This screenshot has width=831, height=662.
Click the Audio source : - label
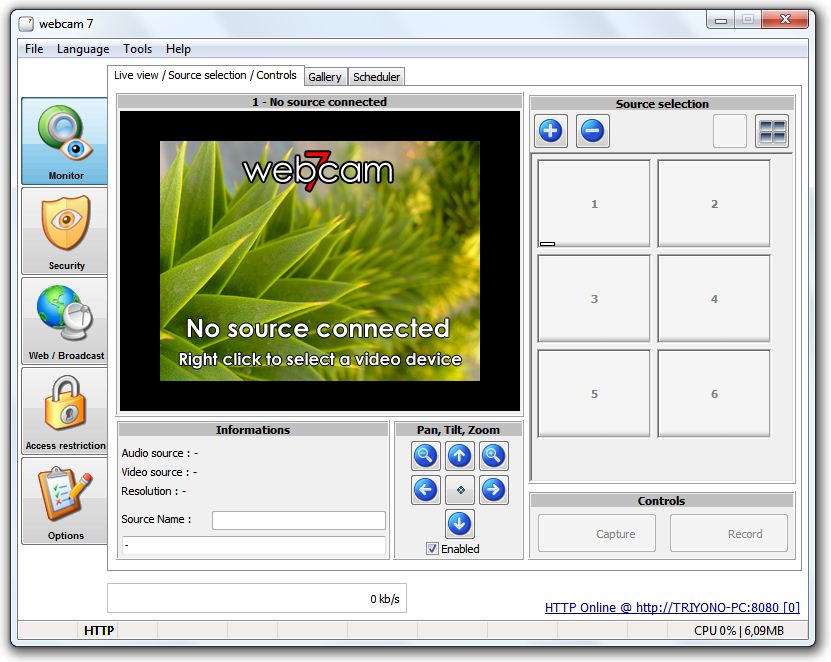pyautogui.click(x=160, y=453)
